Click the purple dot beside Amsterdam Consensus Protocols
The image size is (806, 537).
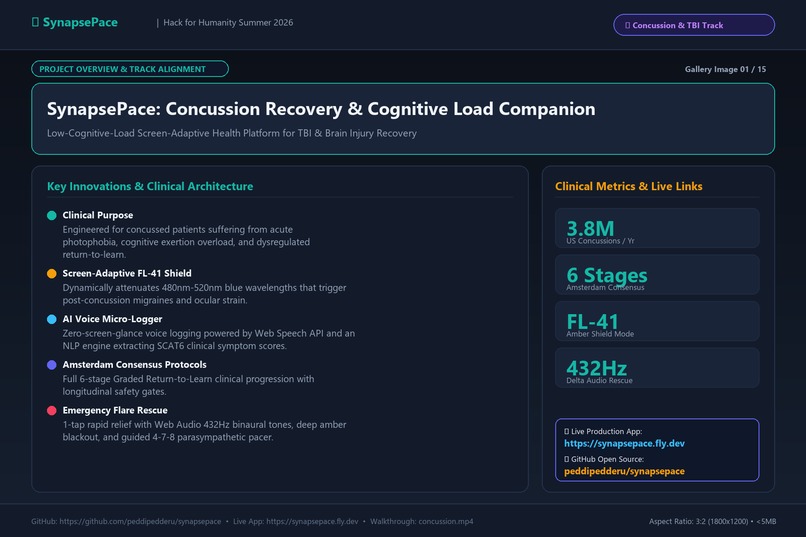tap(51, 365)
